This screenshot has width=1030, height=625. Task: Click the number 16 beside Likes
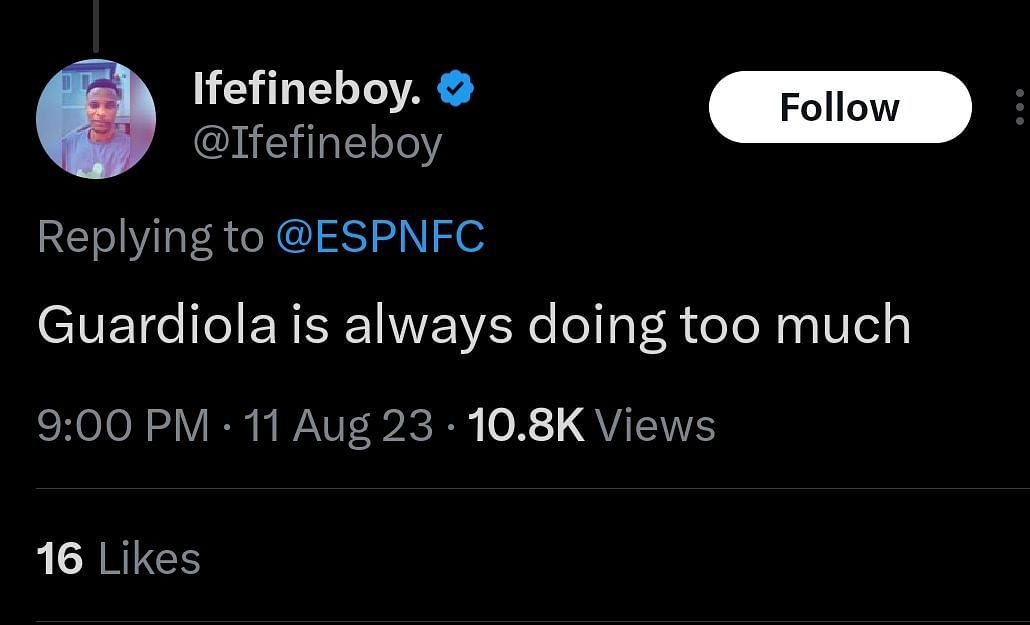point(59,558)
